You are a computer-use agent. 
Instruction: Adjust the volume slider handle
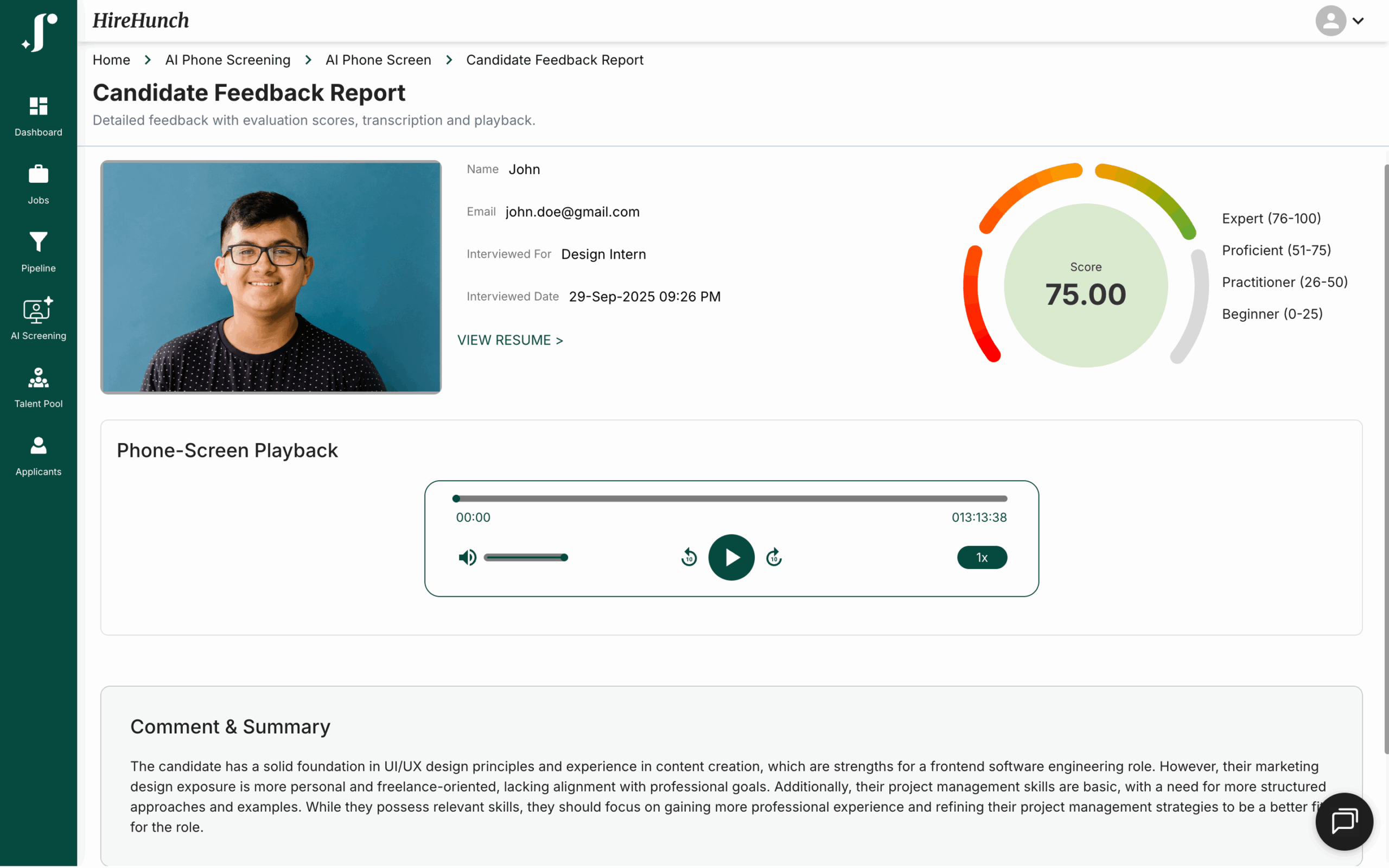coord(564,558)
